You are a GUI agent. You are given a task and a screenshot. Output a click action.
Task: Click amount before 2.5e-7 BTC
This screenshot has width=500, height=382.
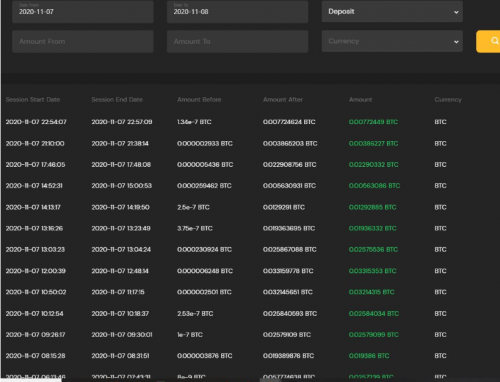click(x=193, y=207)
